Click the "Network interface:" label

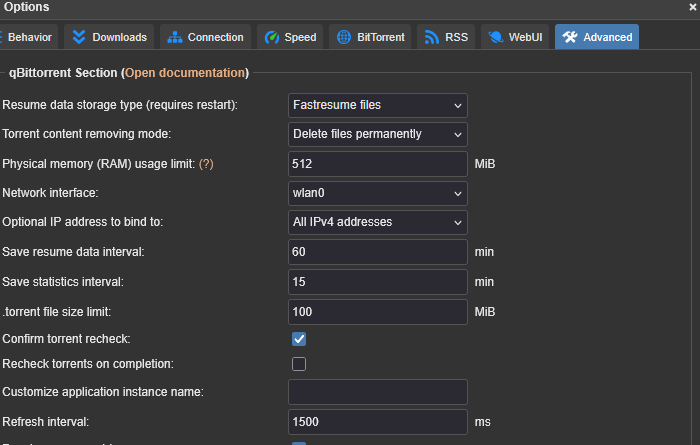[x=50, y=193]
